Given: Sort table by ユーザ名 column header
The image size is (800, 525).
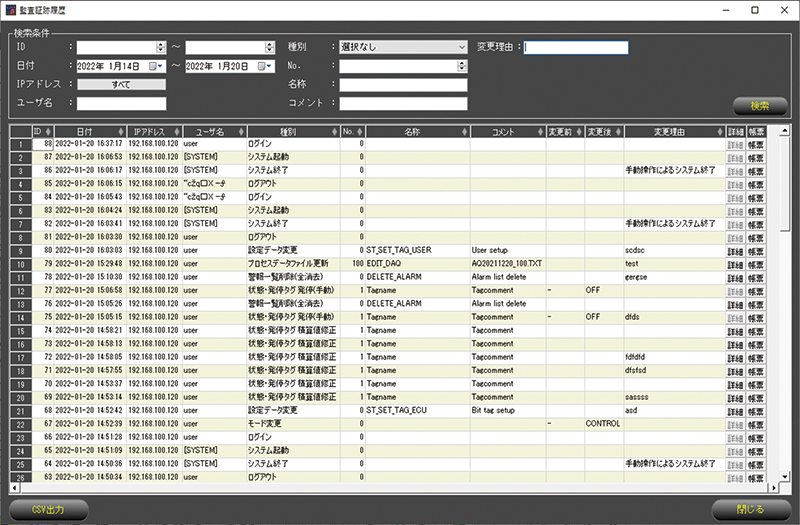Looking at the screenshot, I should pyautogui.click(x=214, y=132).
